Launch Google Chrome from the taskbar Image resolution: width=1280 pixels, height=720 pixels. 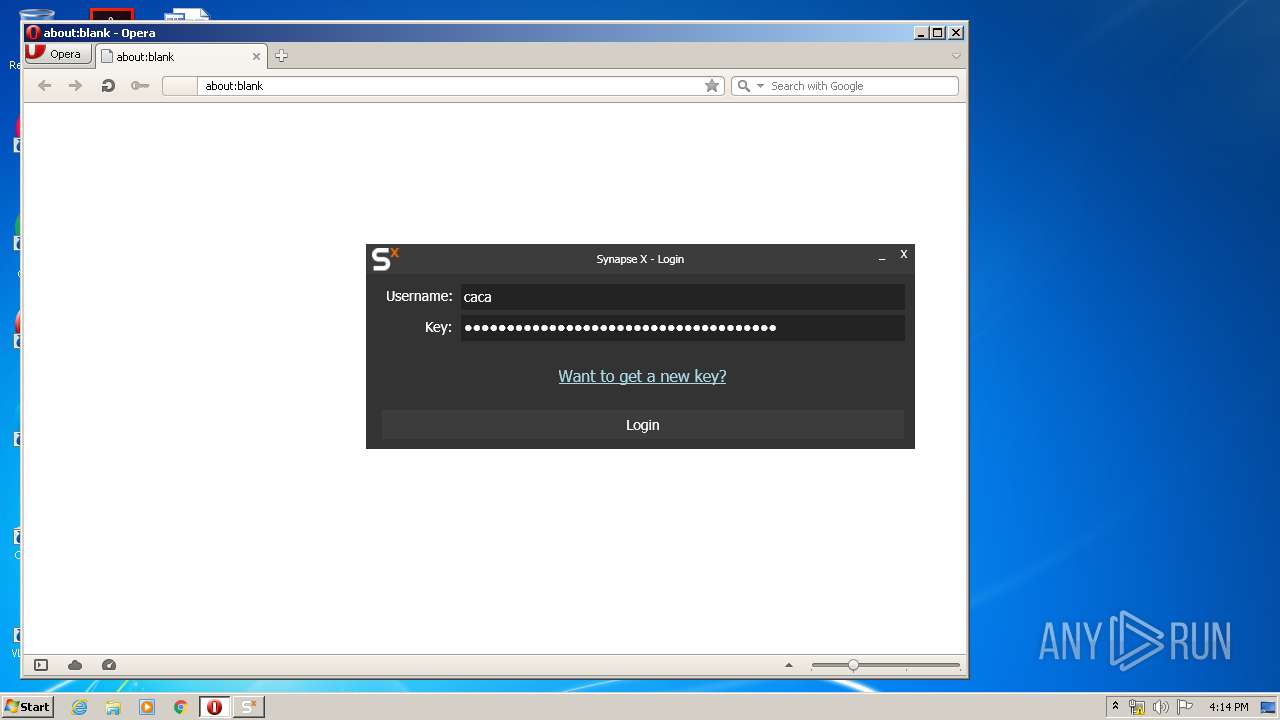point(181,707)
